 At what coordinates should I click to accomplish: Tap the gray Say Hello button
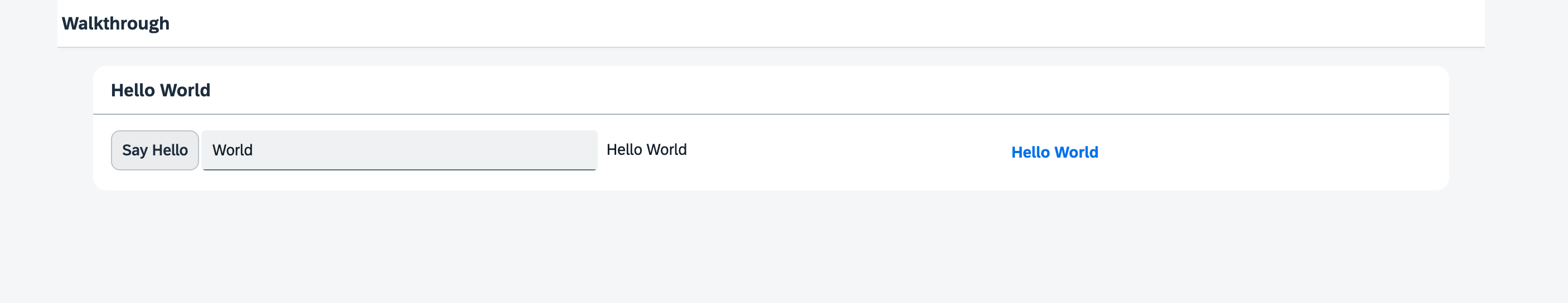[x=154, y=150]
